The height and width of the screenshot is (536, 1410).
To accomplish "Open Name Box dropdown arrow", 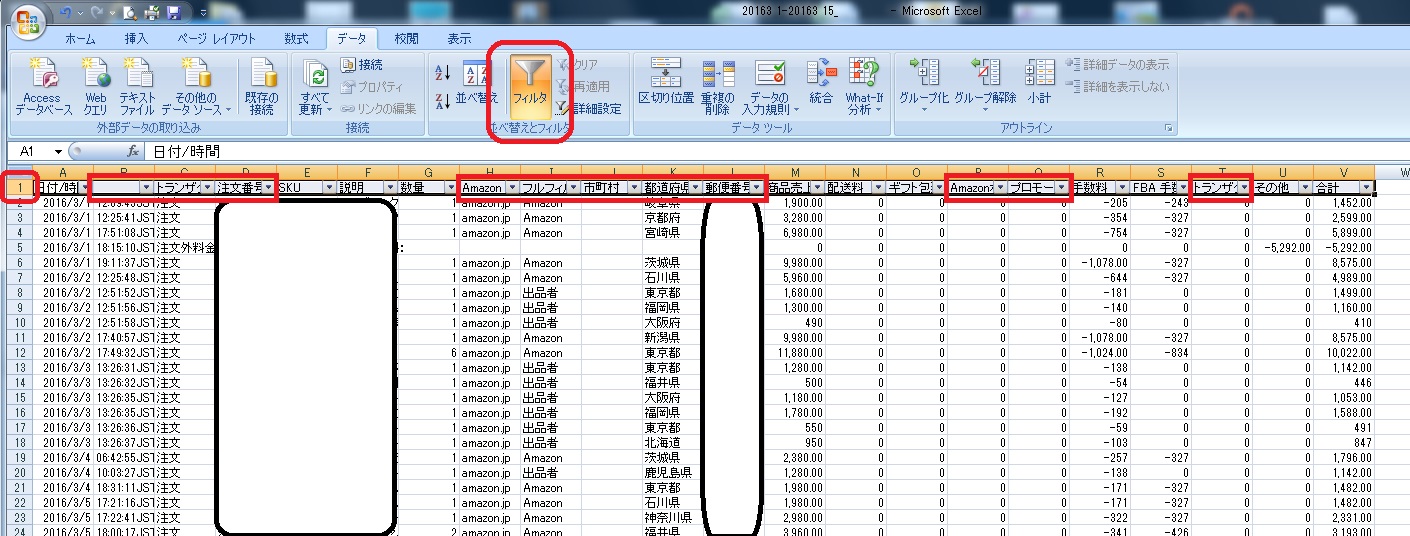I will click(x=58, y=152).
